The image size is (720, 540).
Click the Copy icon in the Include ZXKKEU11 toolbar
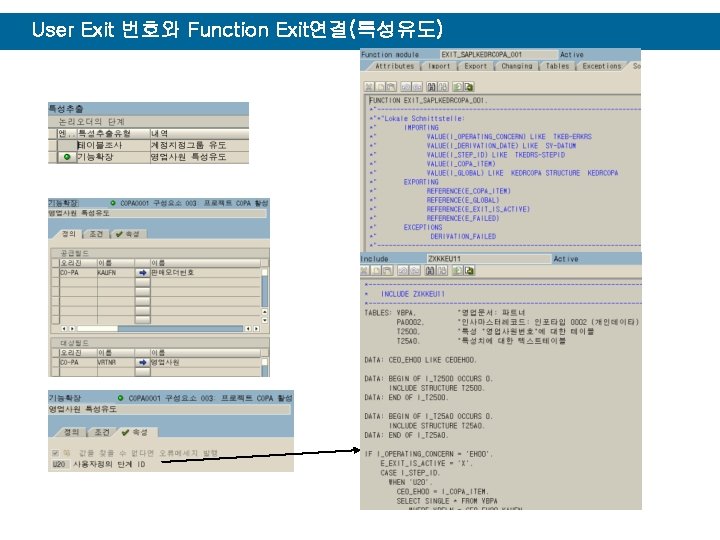(377, 271)
